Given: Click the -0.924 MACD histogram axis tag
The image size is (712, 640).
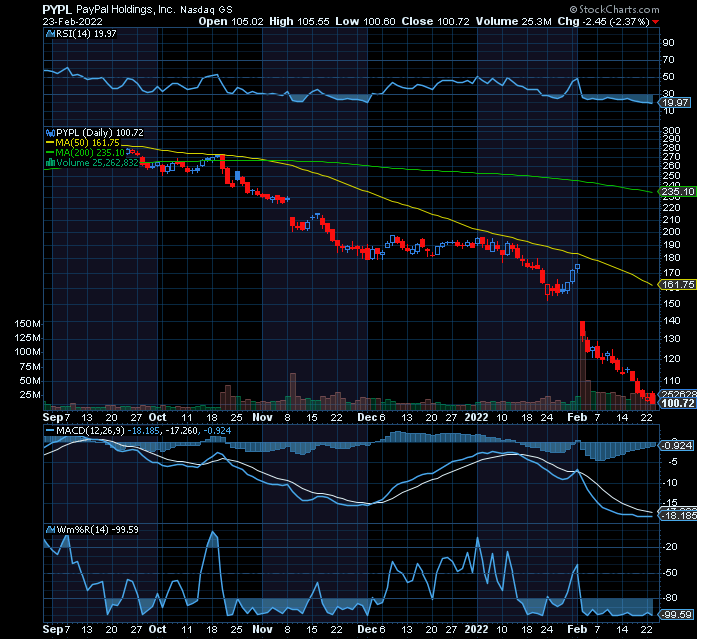Looking at the screenshot, I should coord(676,446).
